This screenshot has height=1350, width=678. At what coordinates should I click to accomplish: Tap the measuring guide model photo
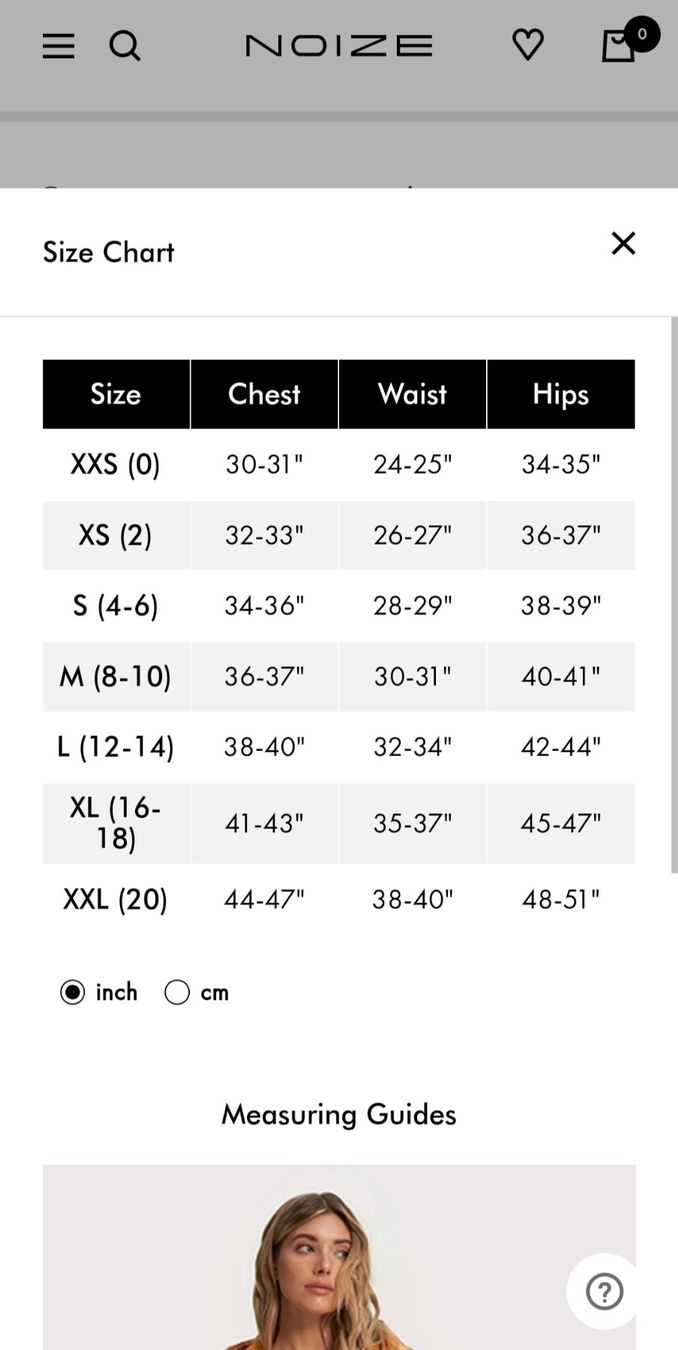(x=339, y=1257)
